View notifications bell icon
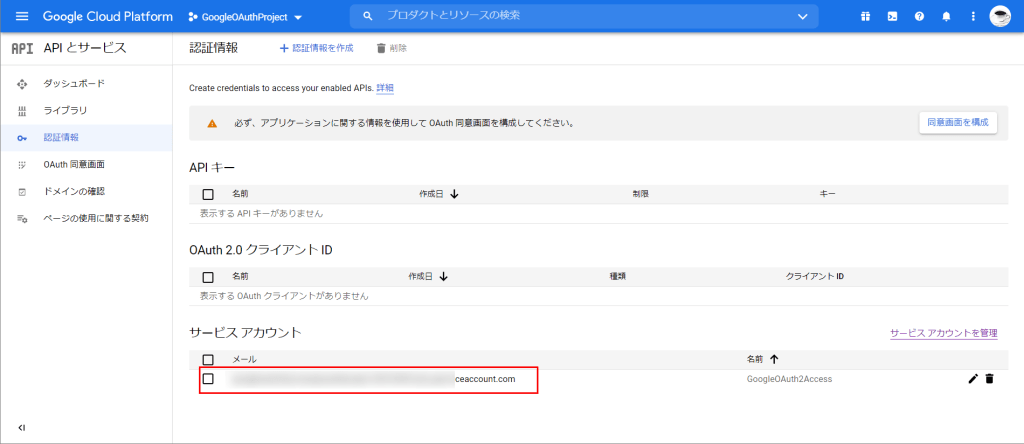The image size is (1024, 444). pos(946,16)
